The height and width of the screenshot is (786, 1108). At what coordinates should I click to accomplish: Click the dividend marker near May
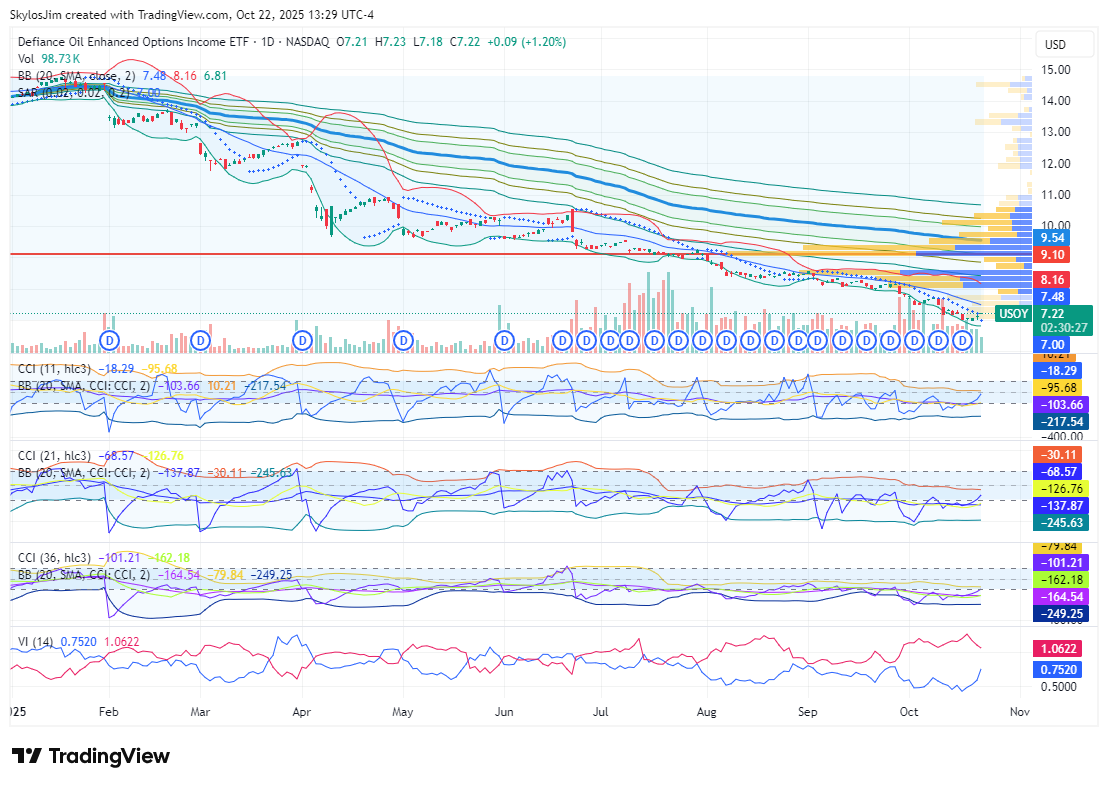(404, 341)
